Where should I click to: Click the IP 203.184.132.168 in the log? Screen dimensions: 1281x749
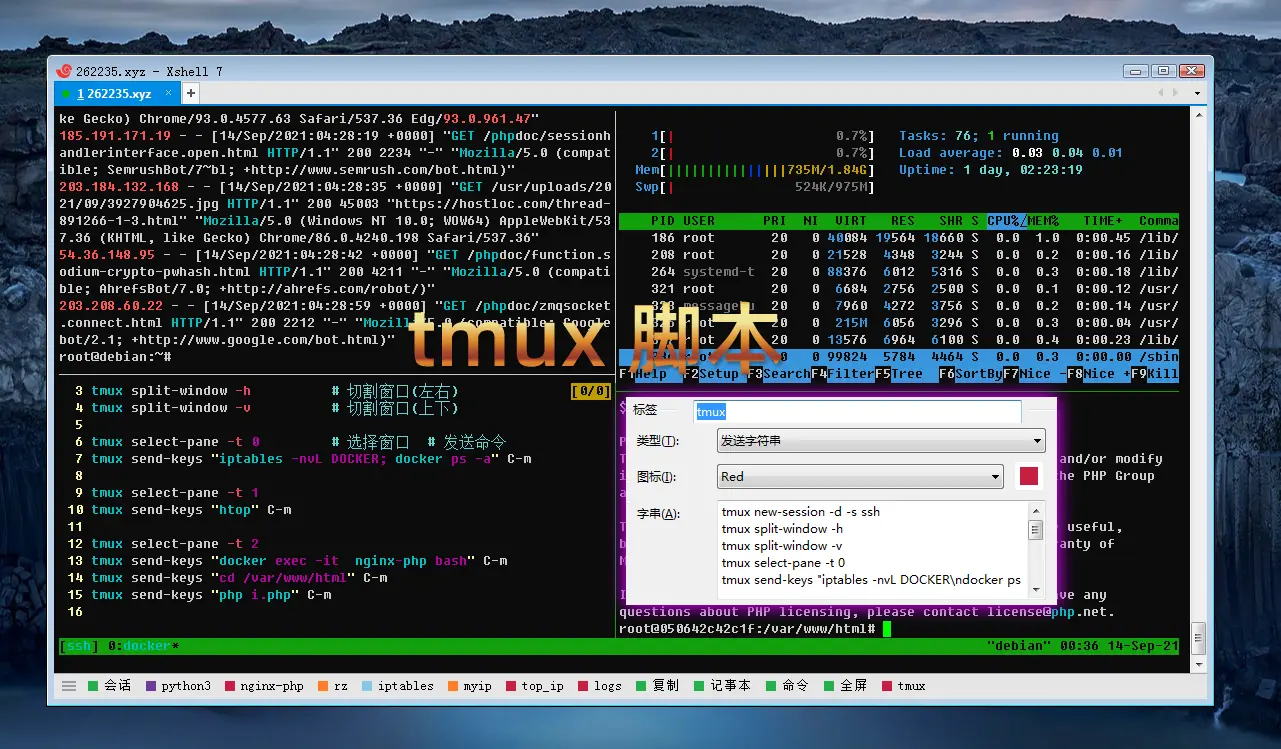119,187
